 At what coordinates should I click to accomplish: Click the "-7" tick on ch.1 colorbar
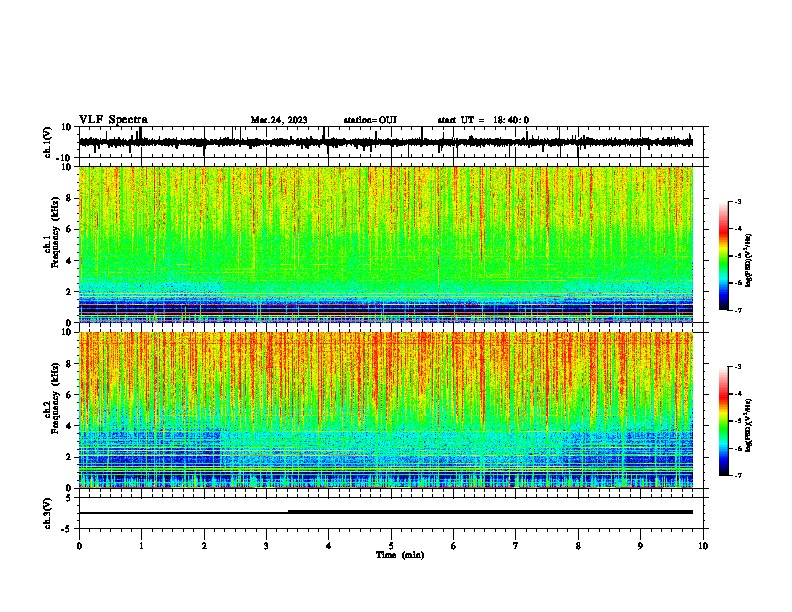(738, 310)
